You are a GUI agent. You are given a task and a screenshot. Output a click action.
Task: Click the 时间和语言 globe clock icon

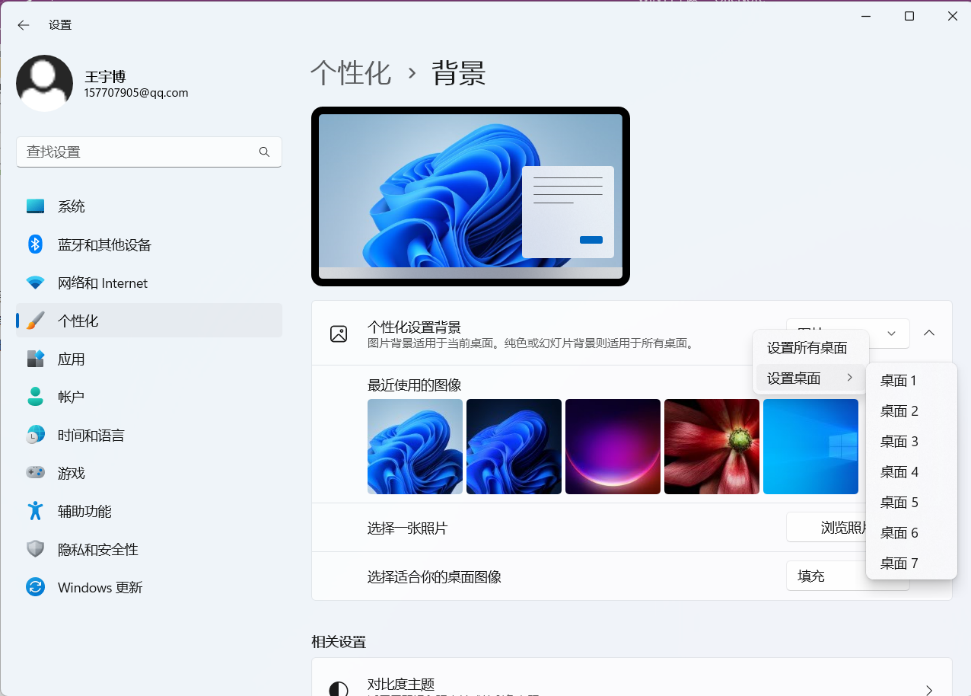35,435
